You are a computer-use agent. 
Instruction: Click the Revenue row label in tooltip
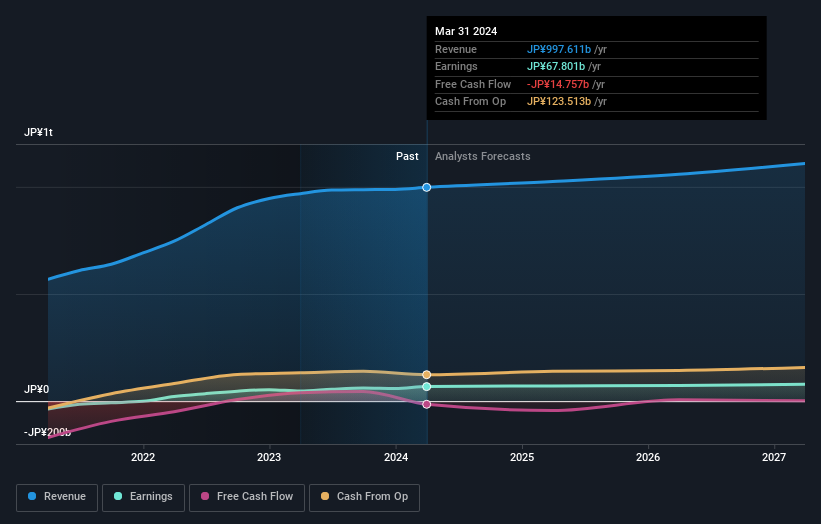(x=456, y=49)
